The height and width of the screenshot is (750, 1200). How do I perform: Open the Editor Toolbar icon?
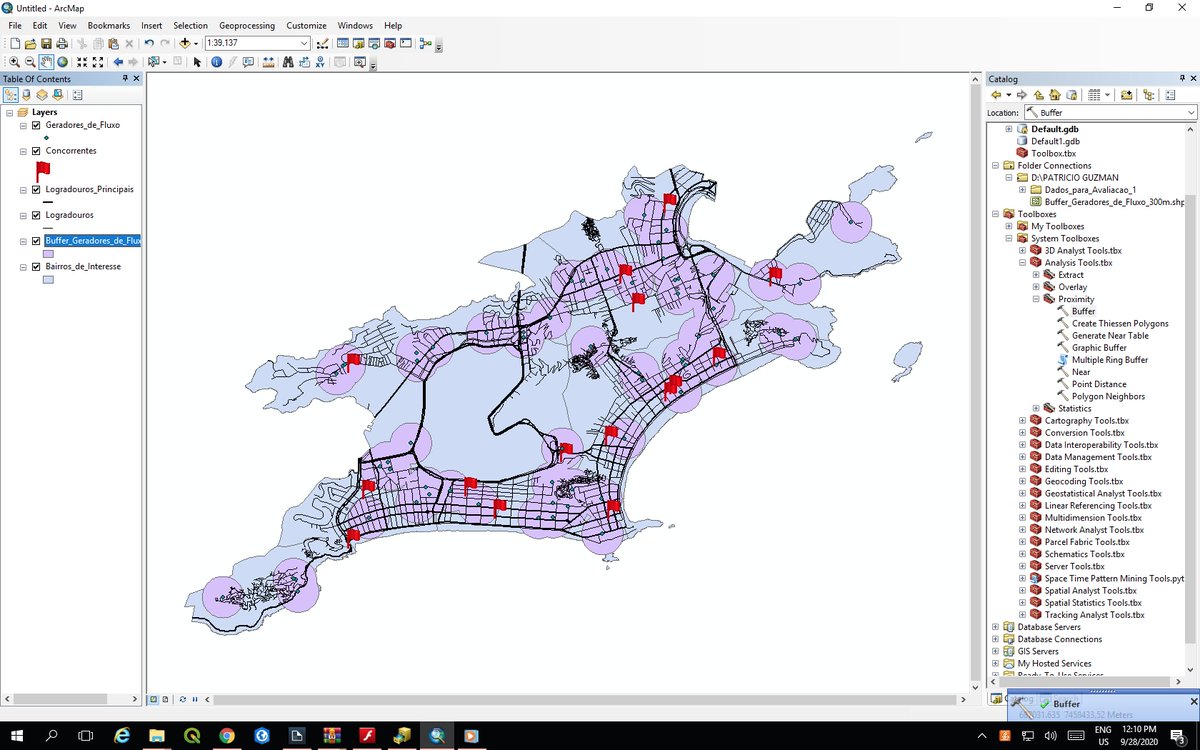[323, 43]
